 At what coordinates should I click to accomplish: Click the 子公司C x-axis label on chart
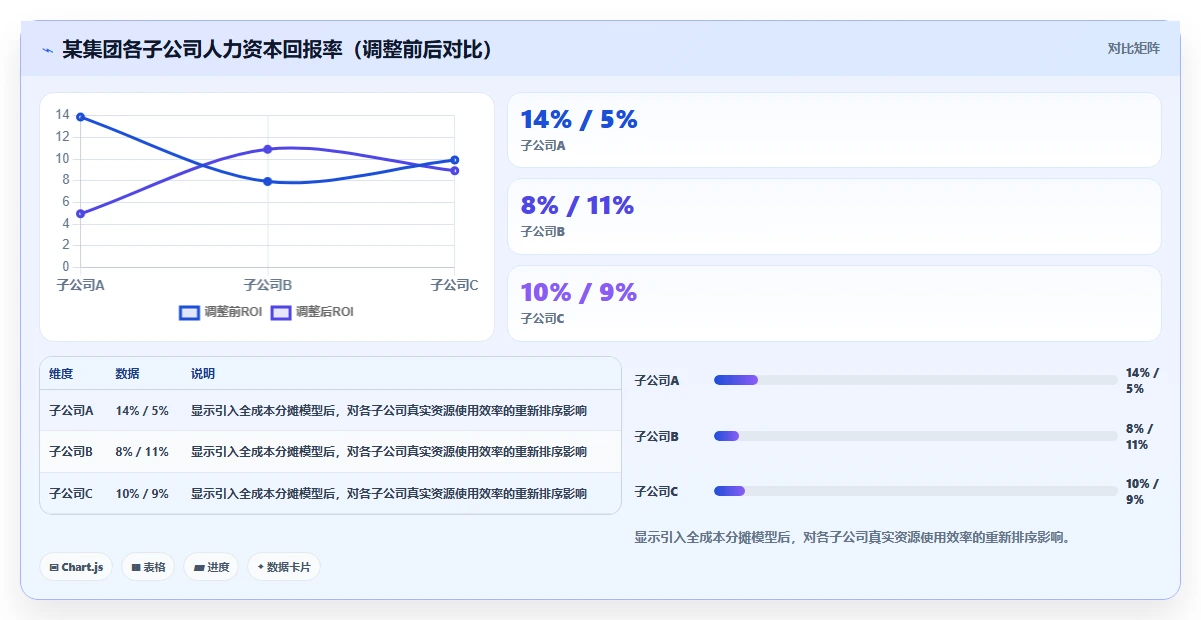coord(454,285)
